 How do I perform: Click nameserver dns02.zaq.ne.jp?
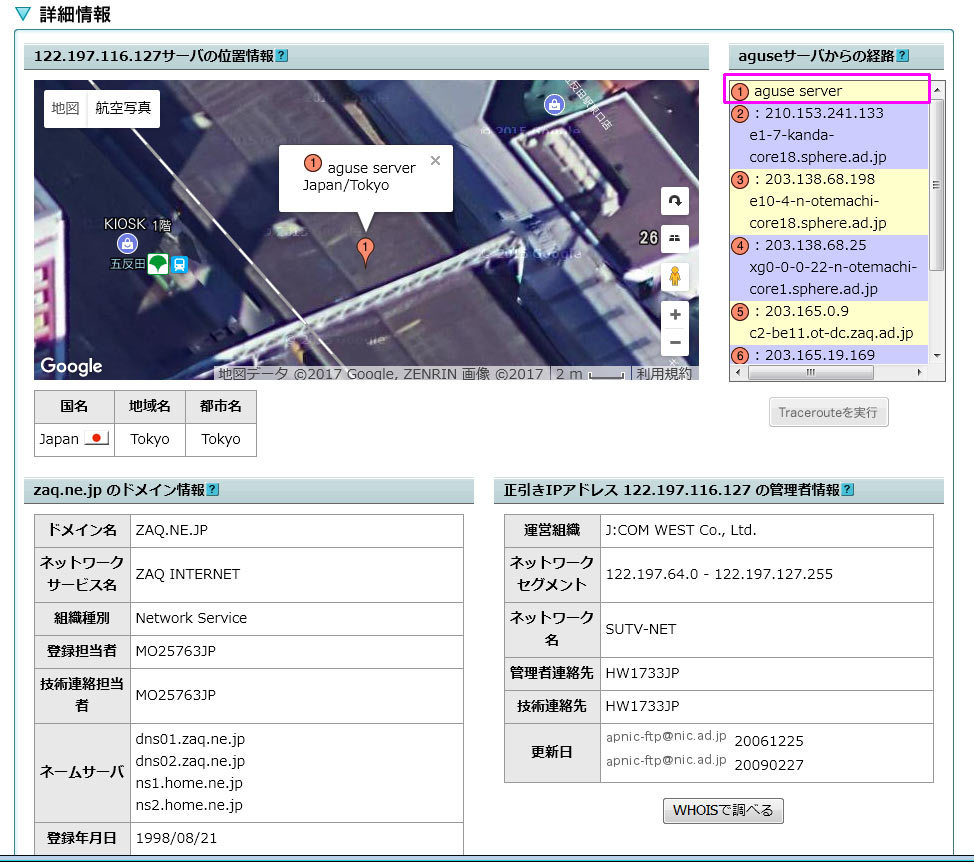coord(190,761)
